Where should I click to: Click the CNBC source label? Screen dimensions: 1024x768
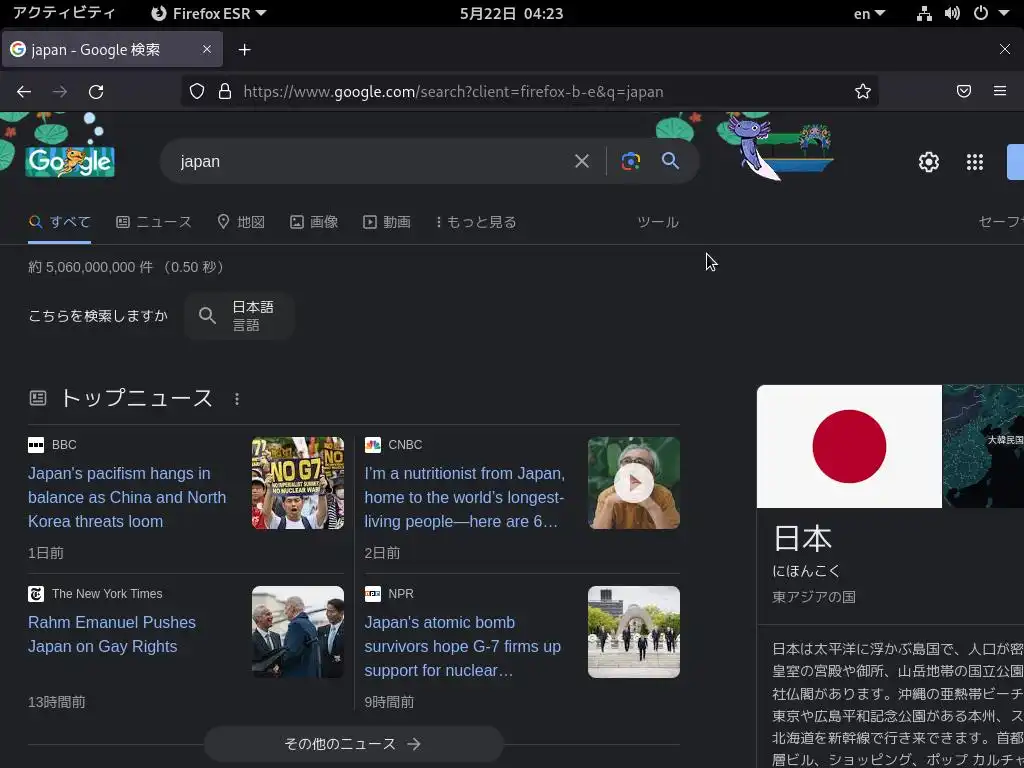click(x=405, y=445)
